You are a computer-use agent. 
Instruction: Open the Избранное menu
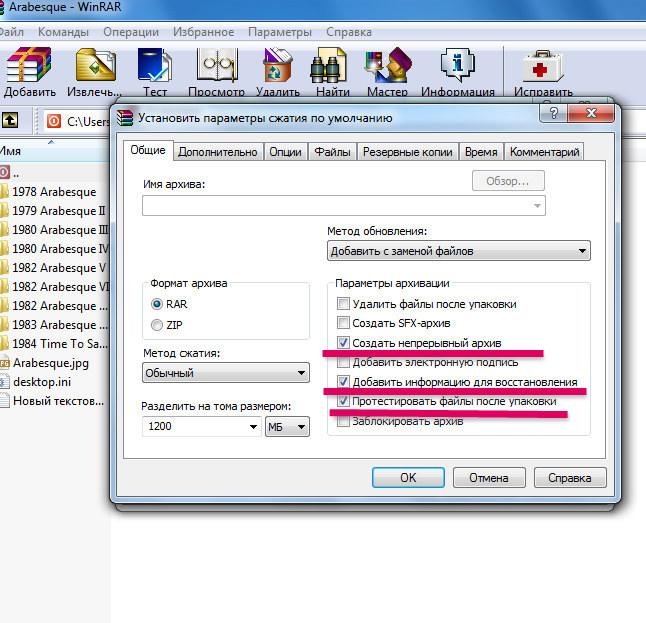[x=204, y=32]
